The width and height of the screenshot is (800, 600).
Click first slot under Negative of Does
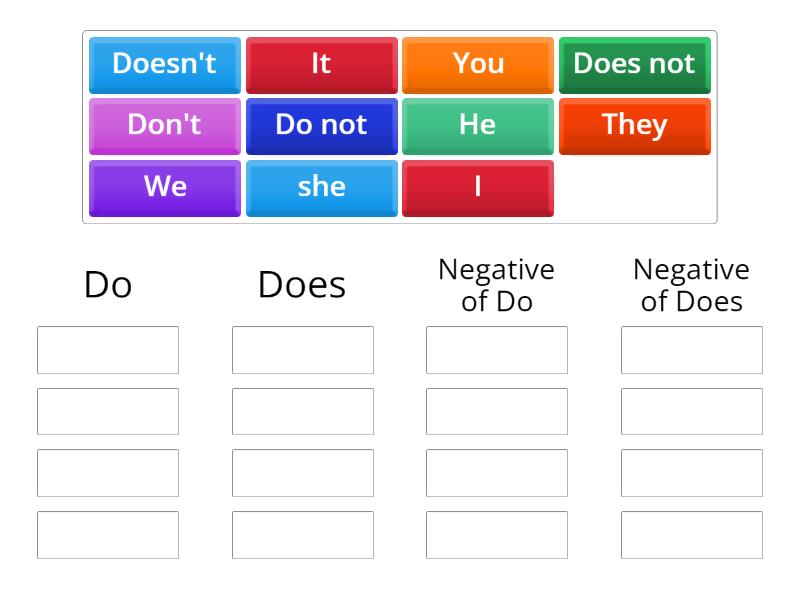click(692, 350)
